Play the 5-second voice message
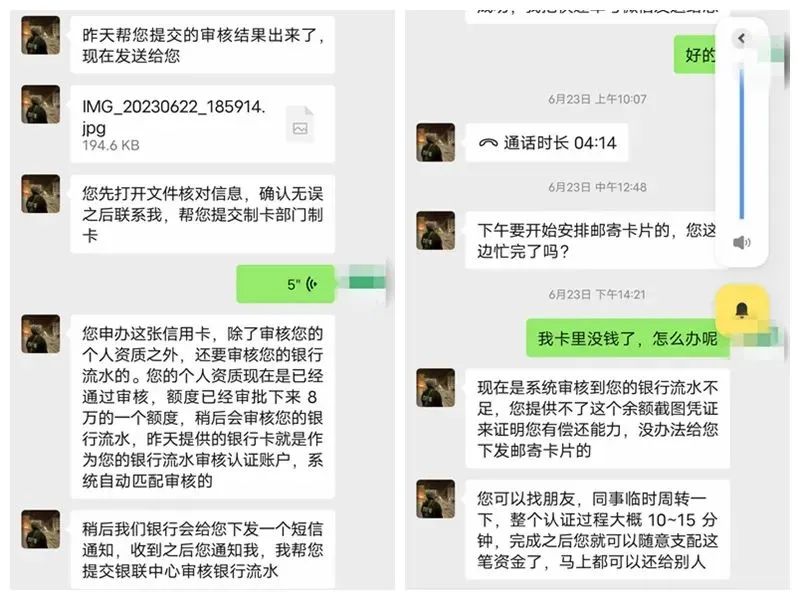The image size is (800, 600). pos(286,284)
